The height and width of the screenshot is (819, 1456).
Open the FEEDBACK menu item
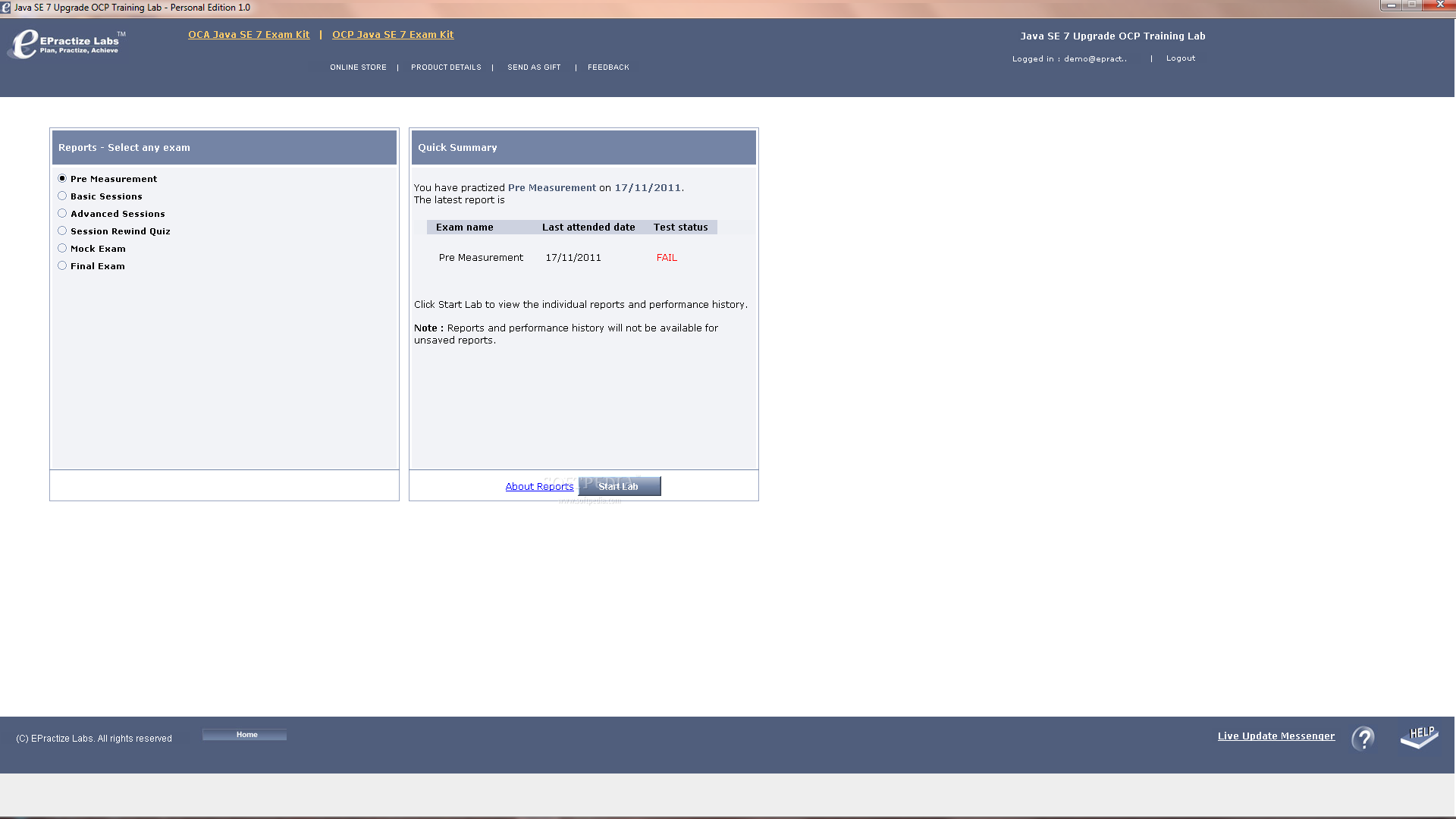[x=608, y=67]
